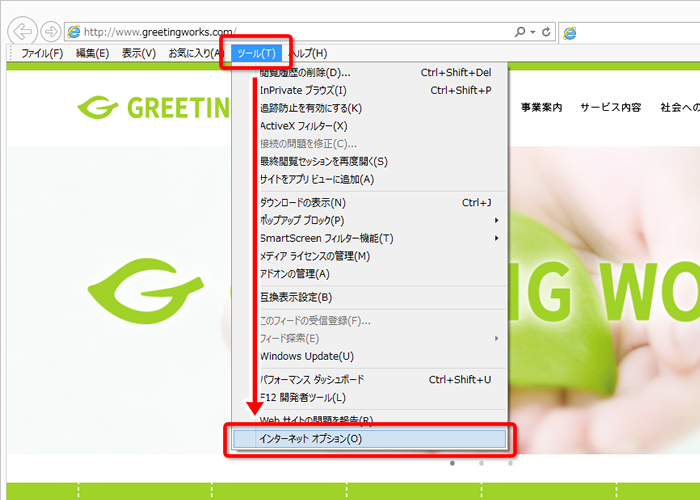Screen dimensions: 700x500
Task: Toggle ActiveX フィルター(X) option
Action: 303,126
